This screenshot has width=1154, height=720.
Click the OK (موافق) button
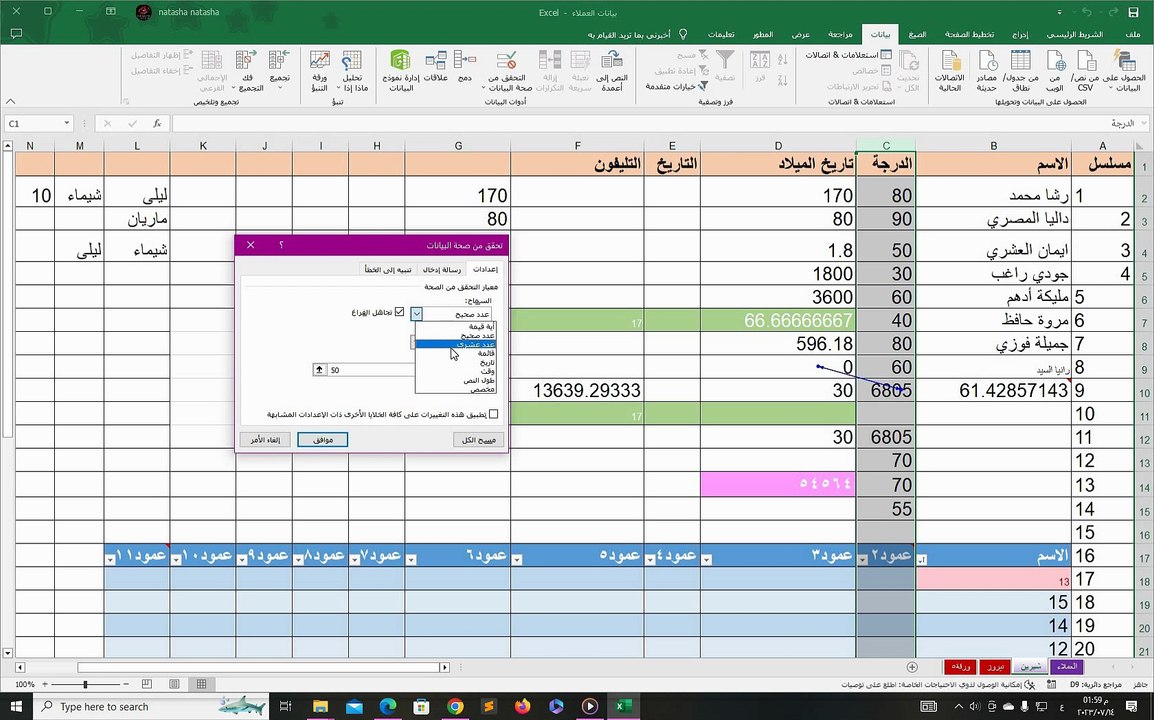(x=322, y=440)
